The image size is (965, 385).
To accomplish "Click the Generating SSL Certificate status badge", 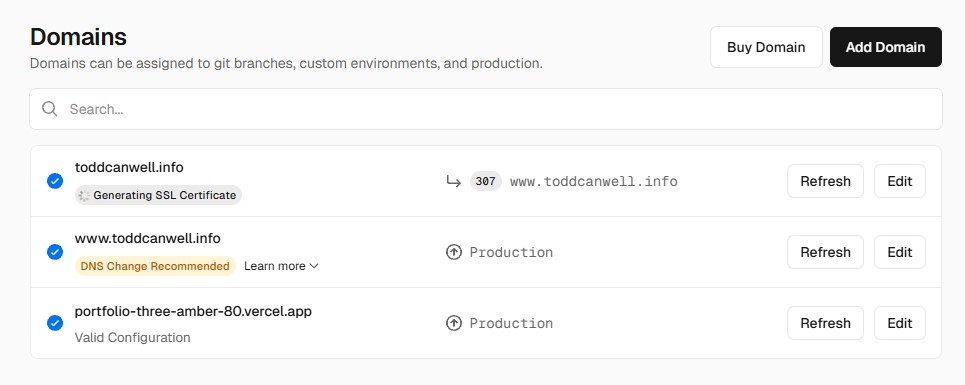I will (158, 196).
